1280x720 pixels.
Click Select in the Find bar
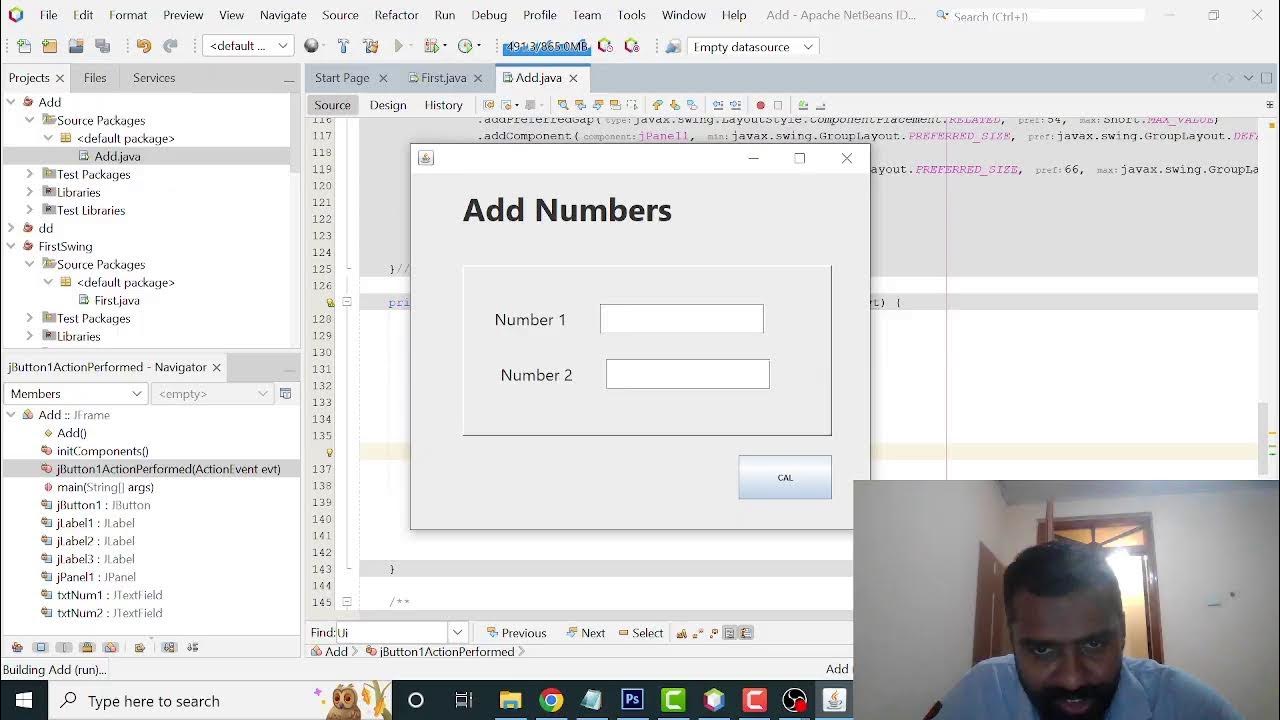tap(641, 632)
